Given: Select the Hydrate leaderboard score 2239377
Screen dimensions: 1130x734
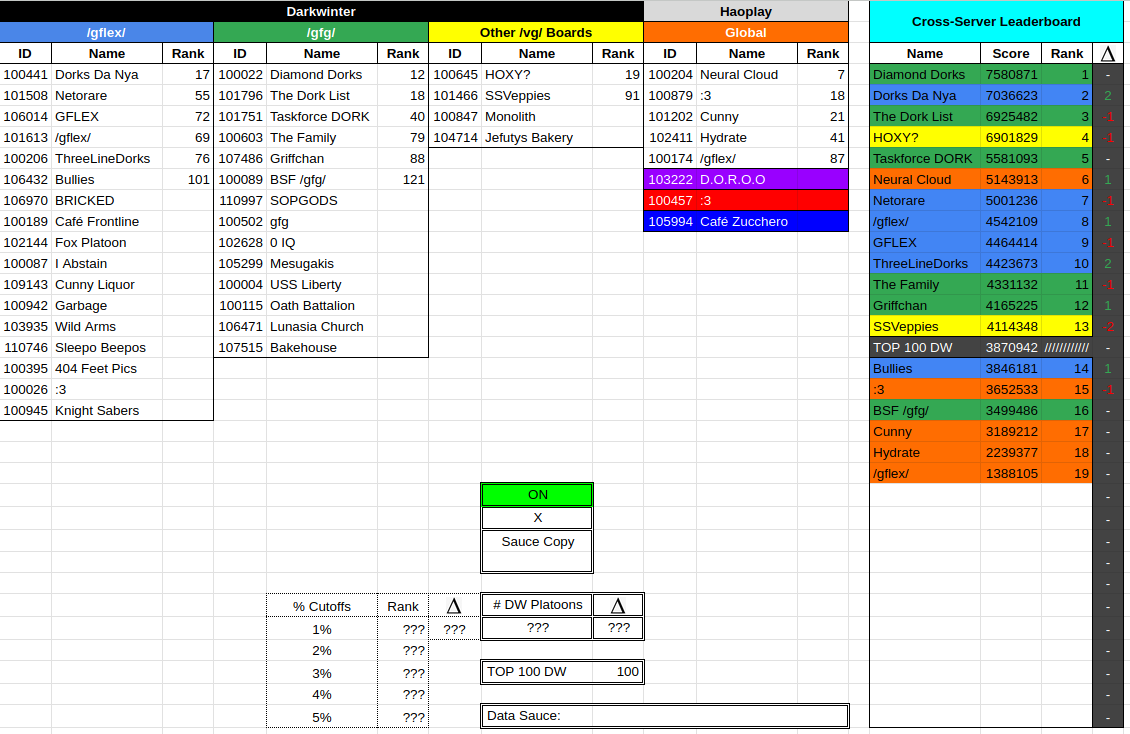Looking at the screenshot, I should coord(1011,453).
